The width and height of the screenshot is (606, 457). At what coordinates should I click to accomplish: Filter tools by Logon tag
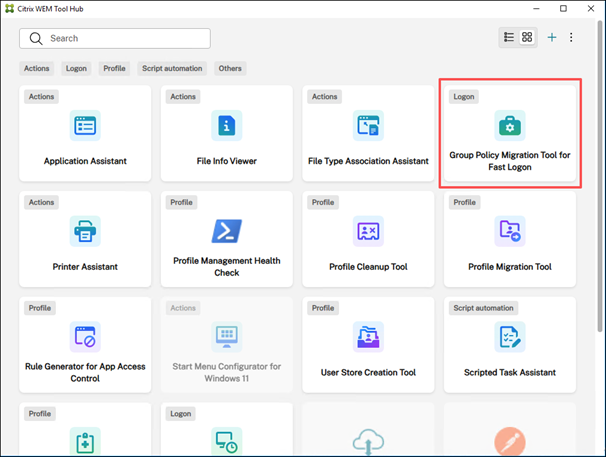tap(77, 69)
